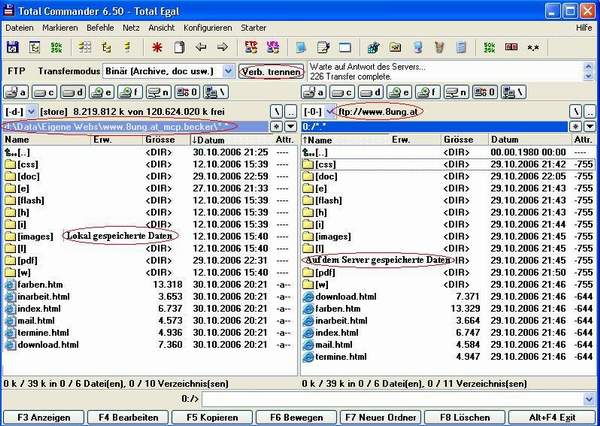Select drive c in left panel
Viewport: 600px width, 426px height.
(44, 92)
